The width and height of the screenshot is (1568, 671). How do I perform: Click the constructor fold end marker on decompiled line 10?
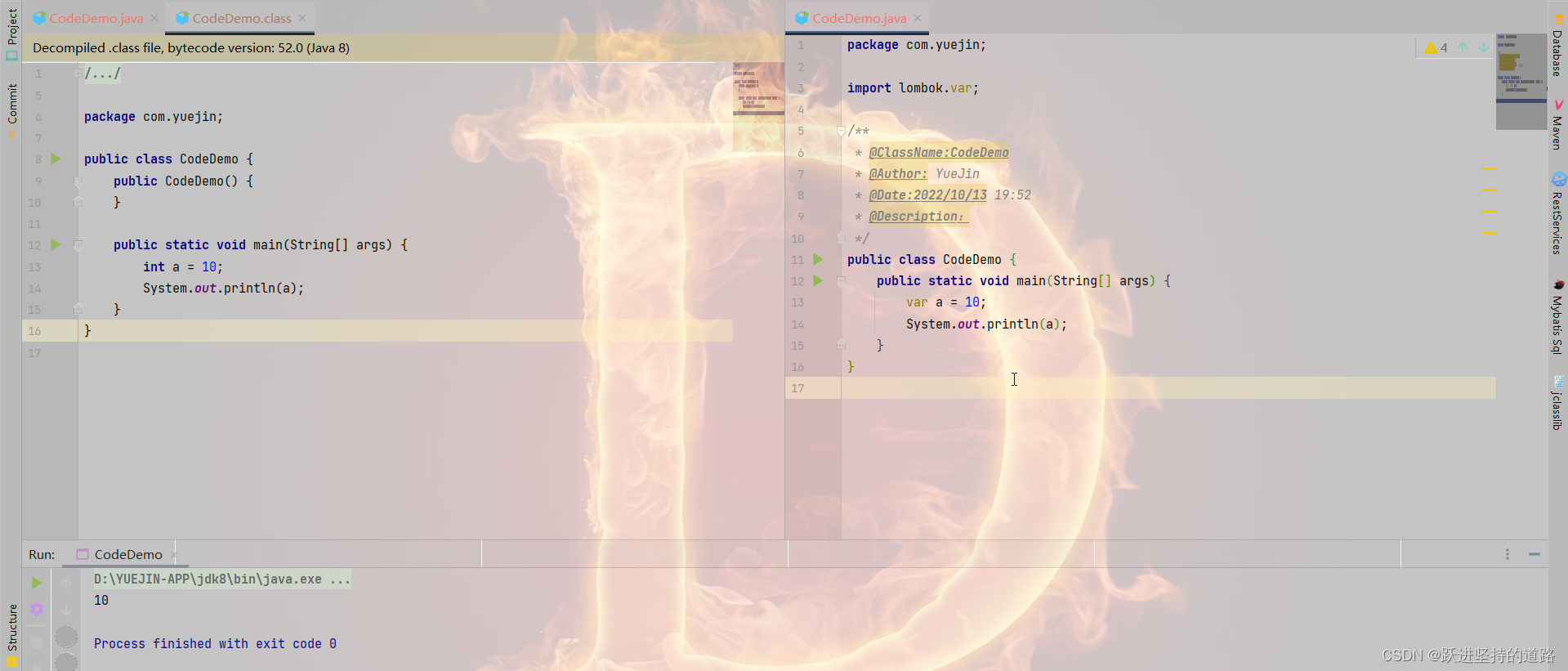pyautogui.click(x=78, y=202)
